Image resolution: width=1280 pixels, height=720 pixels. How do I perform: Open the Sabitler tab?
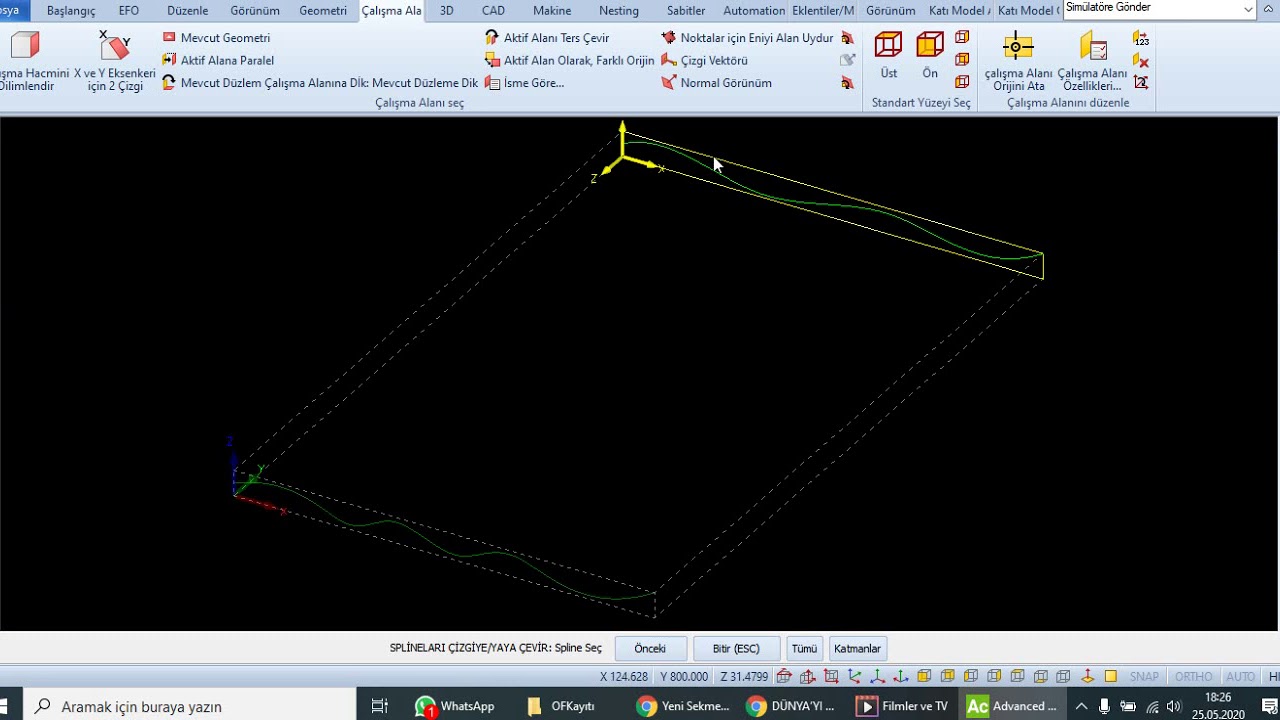point(686,11)
